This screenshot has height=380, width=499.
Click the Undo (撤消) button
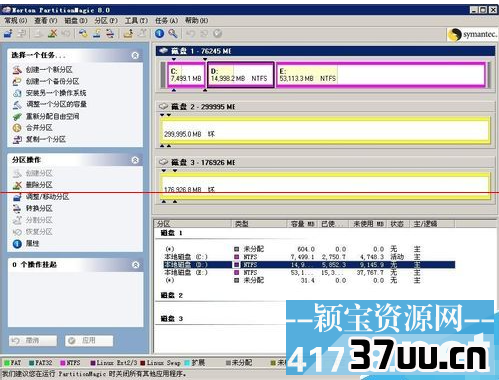33,340
